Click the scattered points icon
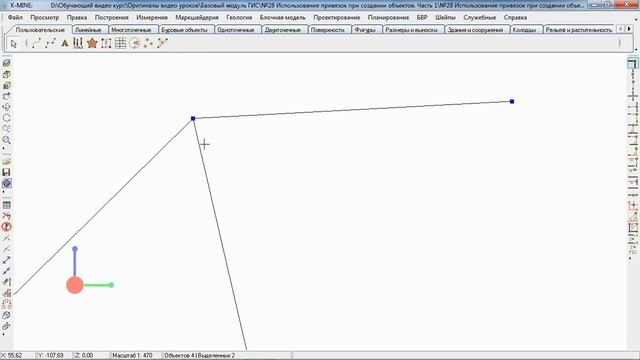Image resolution: width=640 pixels, height=360 pixels. [x=148, y=43]
